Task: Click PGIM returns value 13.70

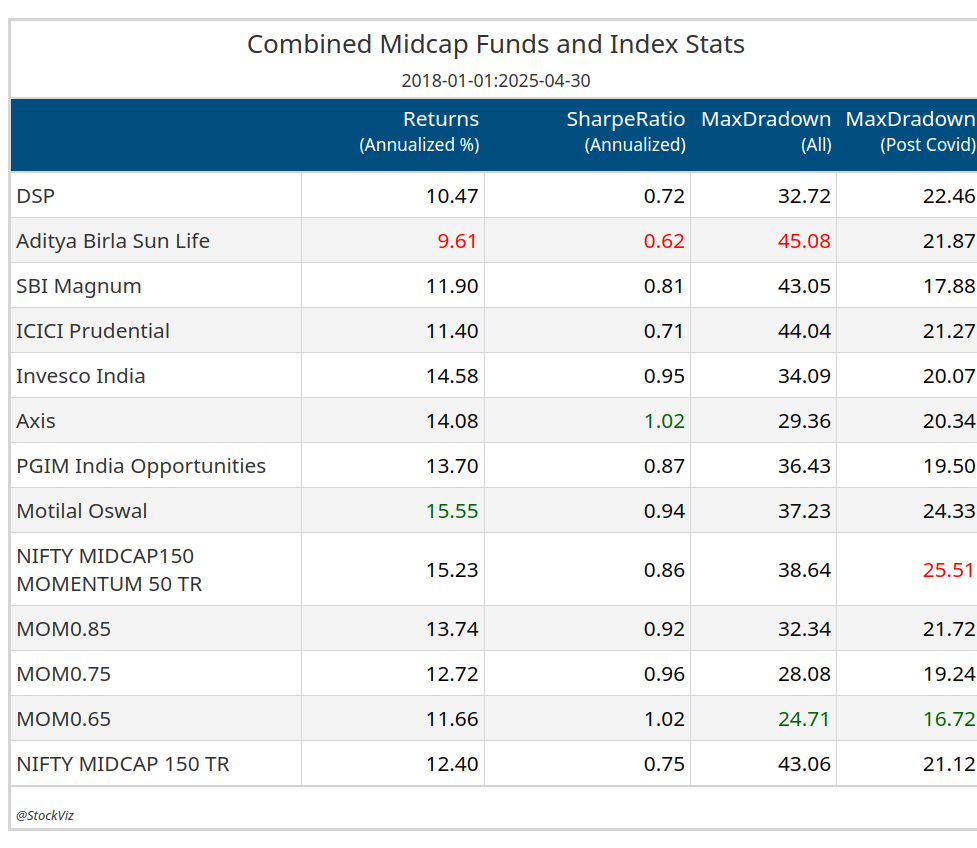Action: pos(452,466)
